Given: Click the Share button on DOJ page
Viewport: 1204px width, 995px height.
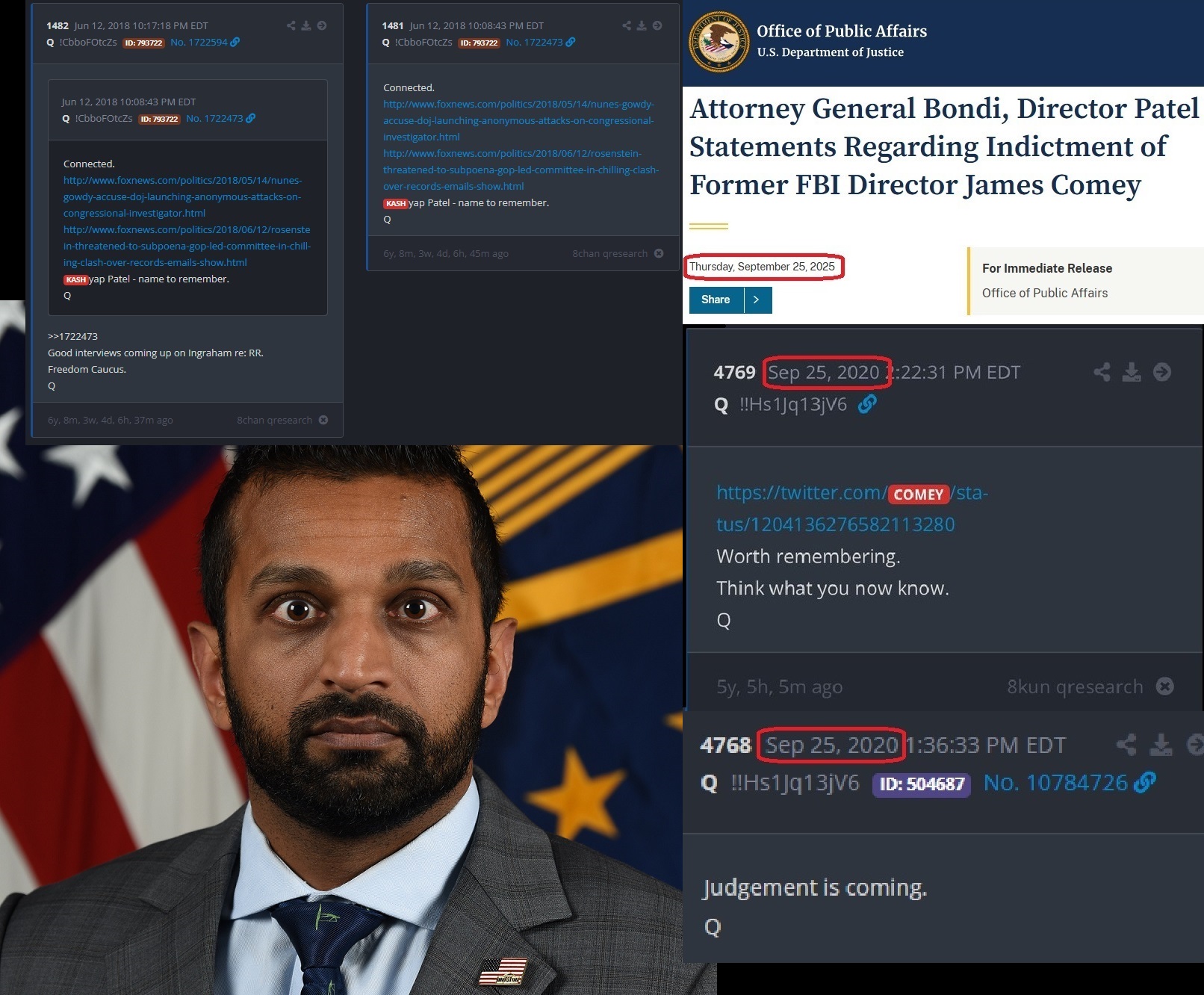Looking at the screenshot, I should [716, 300].
